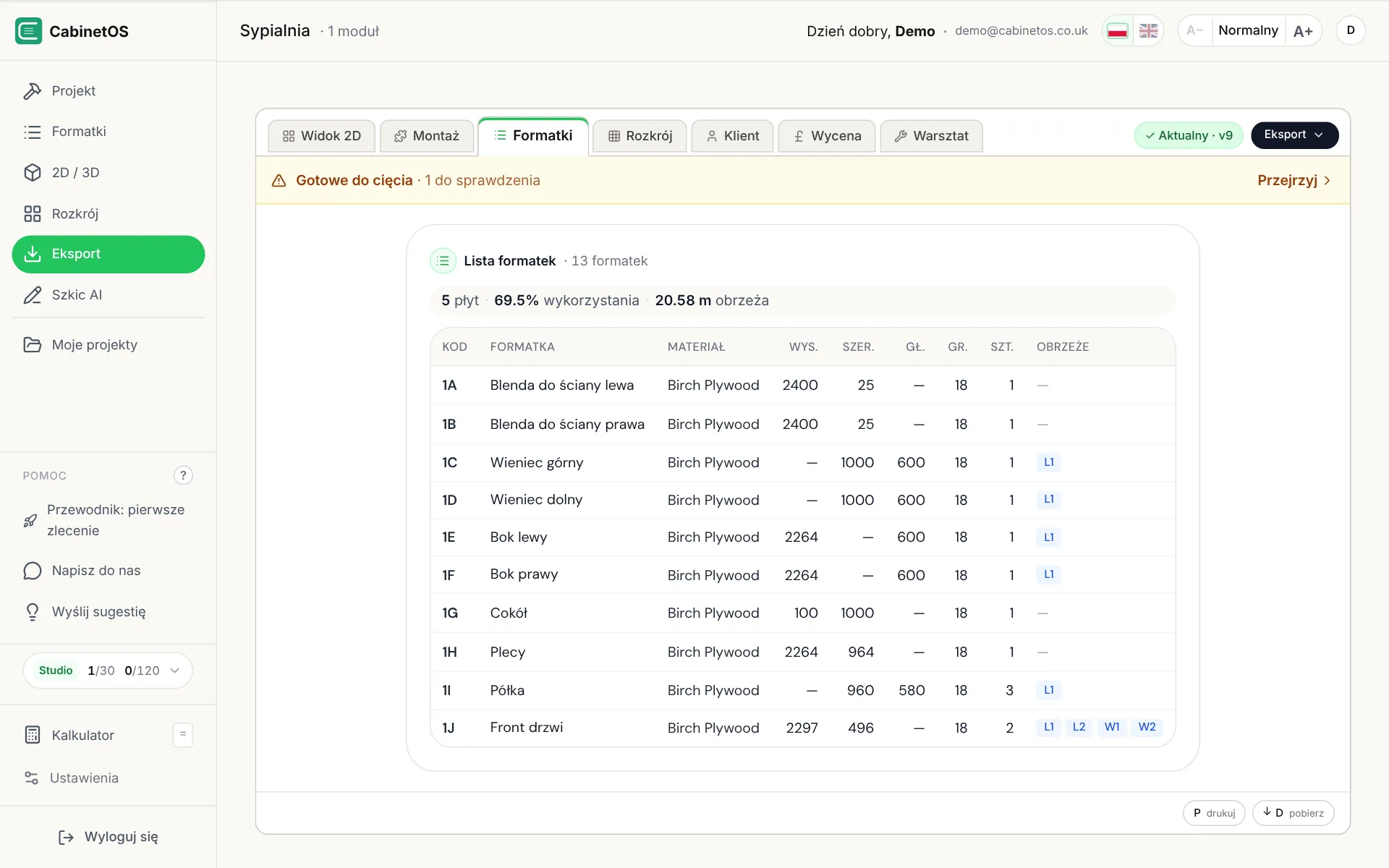Go to Formatki in the sidebar

109,132
